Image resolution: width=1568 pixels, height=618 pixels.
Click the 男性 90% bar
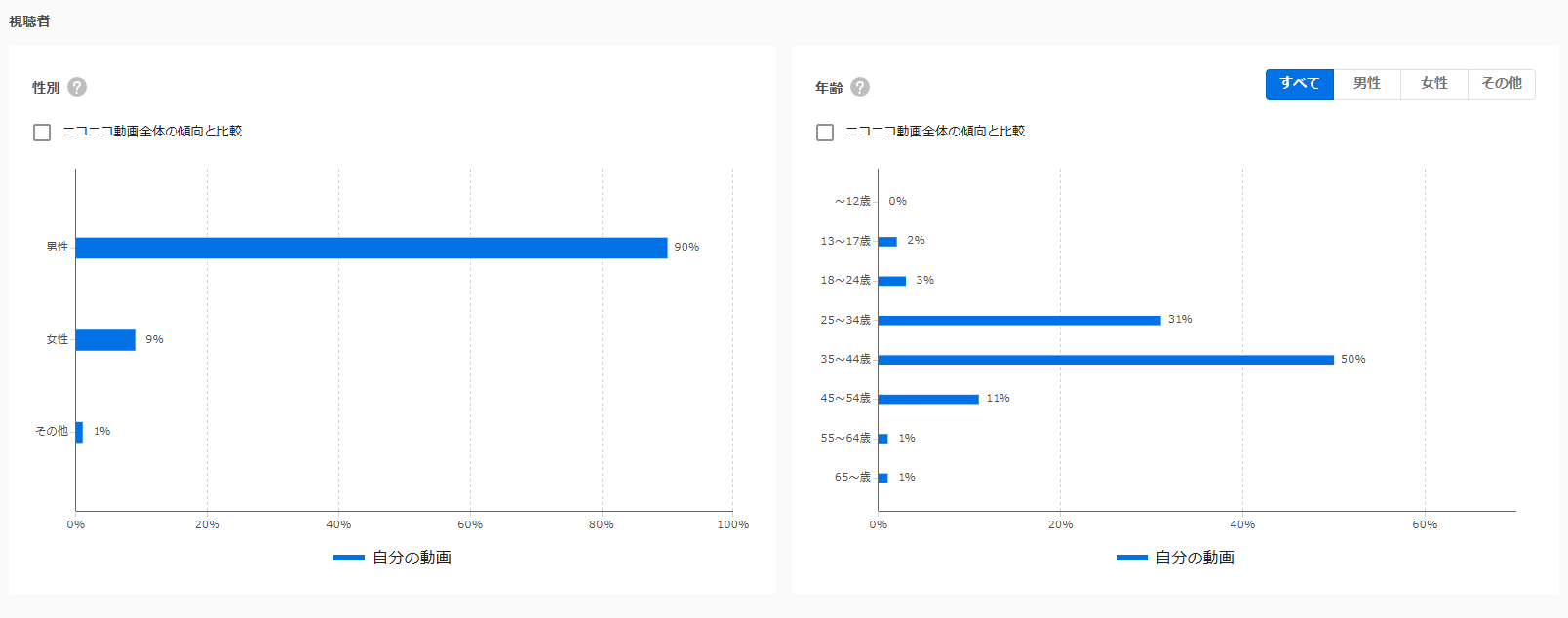coord(372,248)
